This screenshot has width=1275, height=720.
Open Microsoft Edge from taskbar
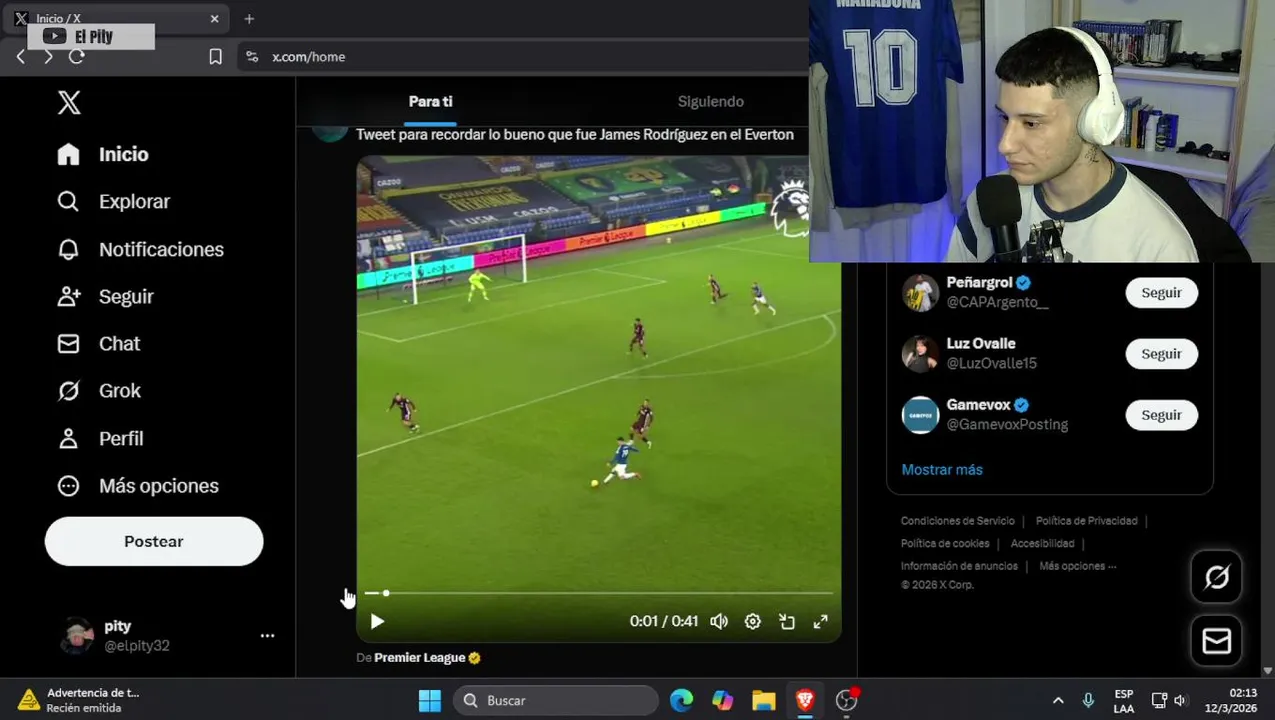pyautogui.click(x=681, y=700)
